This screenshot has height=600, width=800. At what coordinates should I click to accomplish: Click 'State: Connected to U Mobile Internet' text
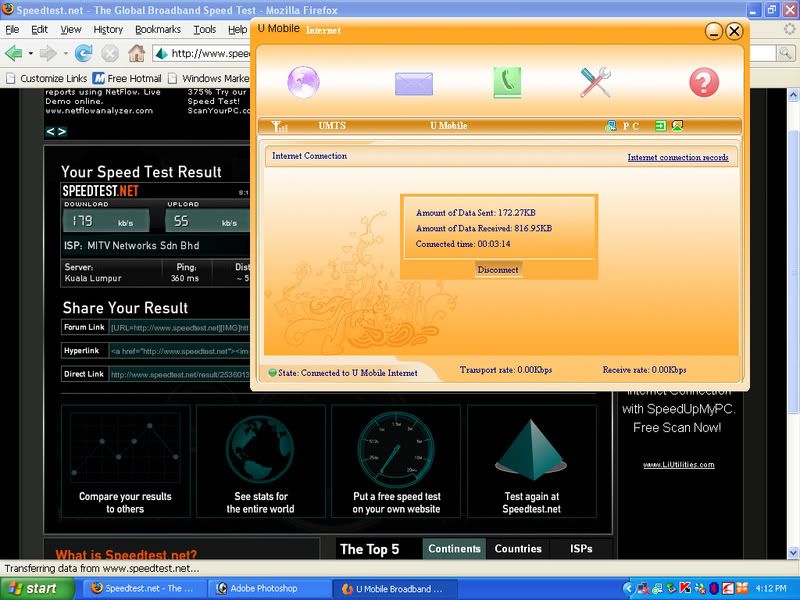(347, 373)
